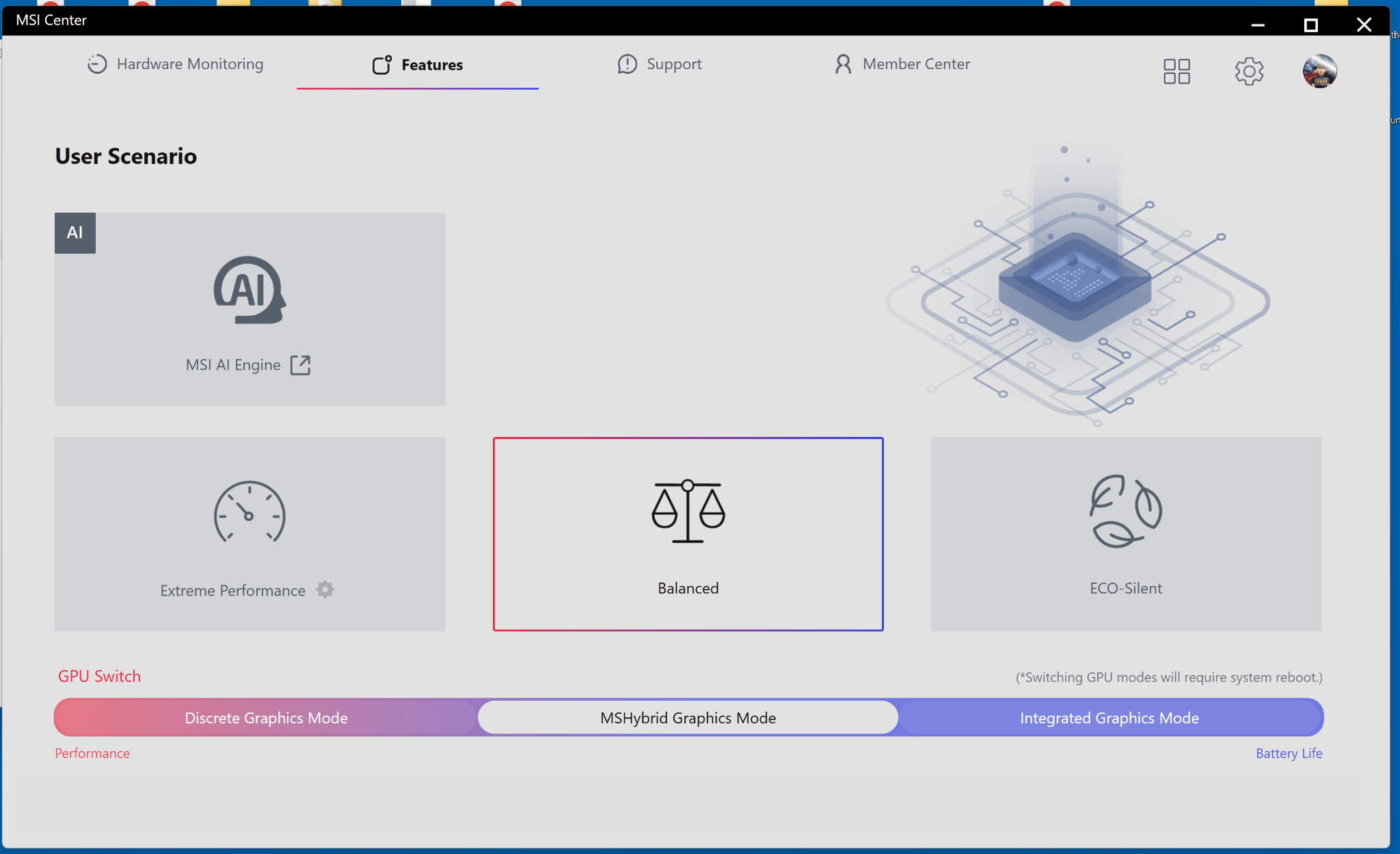
Task: Click the Extreme Performance label
Action: coord(233,591)
